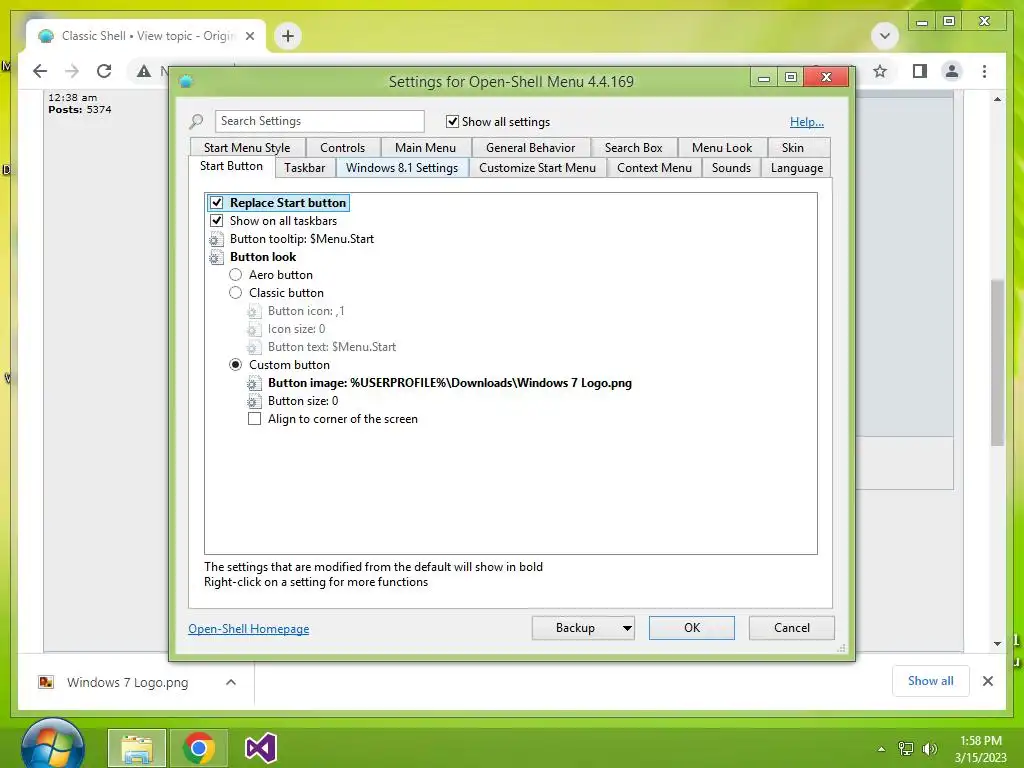Open Chrome tab search chevron
The width and height of the screenshot is (1024, 768).
(x=885, y=36)
